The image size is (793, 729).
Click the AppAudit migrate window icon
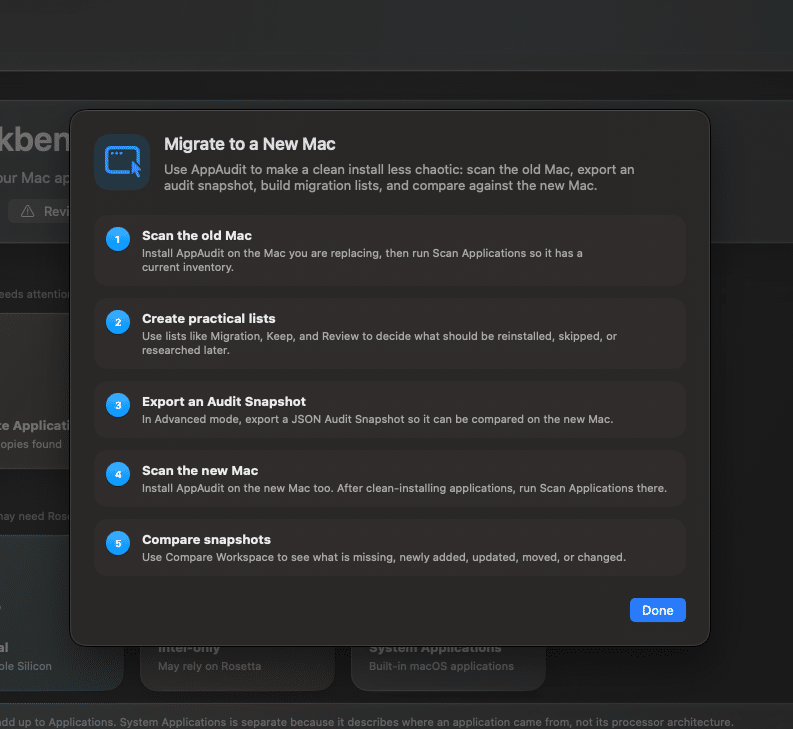pos(122,162)
